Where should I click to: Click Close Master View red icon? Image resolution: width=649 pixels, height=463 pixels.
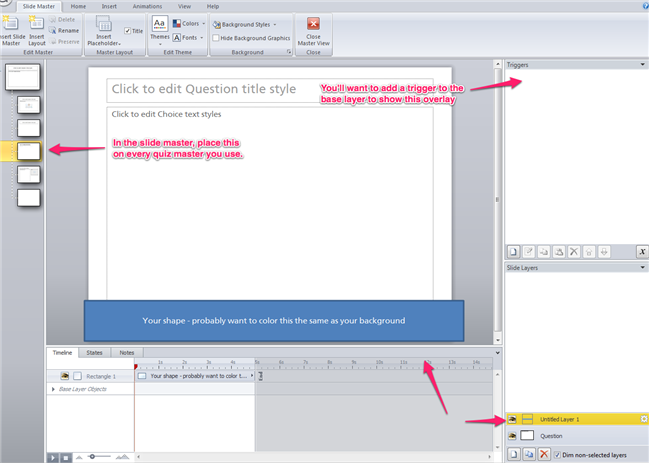point(314,24)
